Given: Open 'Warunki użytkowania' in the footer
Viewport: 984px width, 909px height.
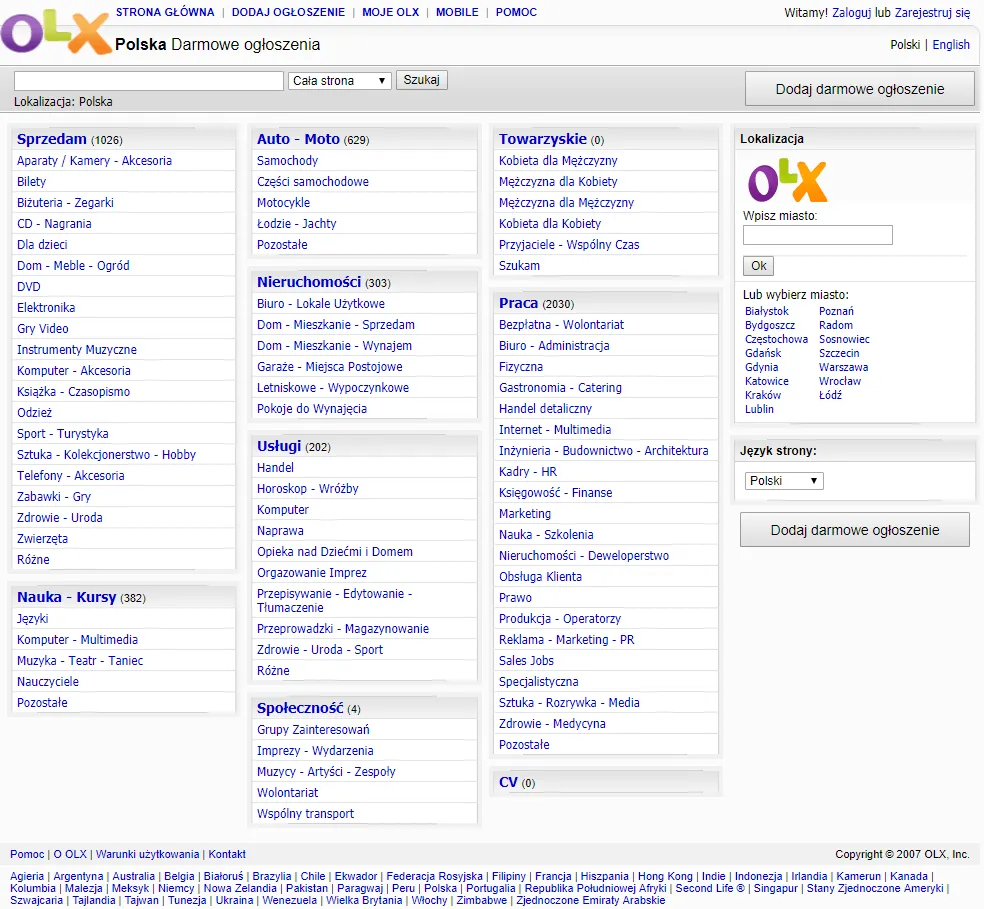Looking at the screenshot, I should point(147,854).
